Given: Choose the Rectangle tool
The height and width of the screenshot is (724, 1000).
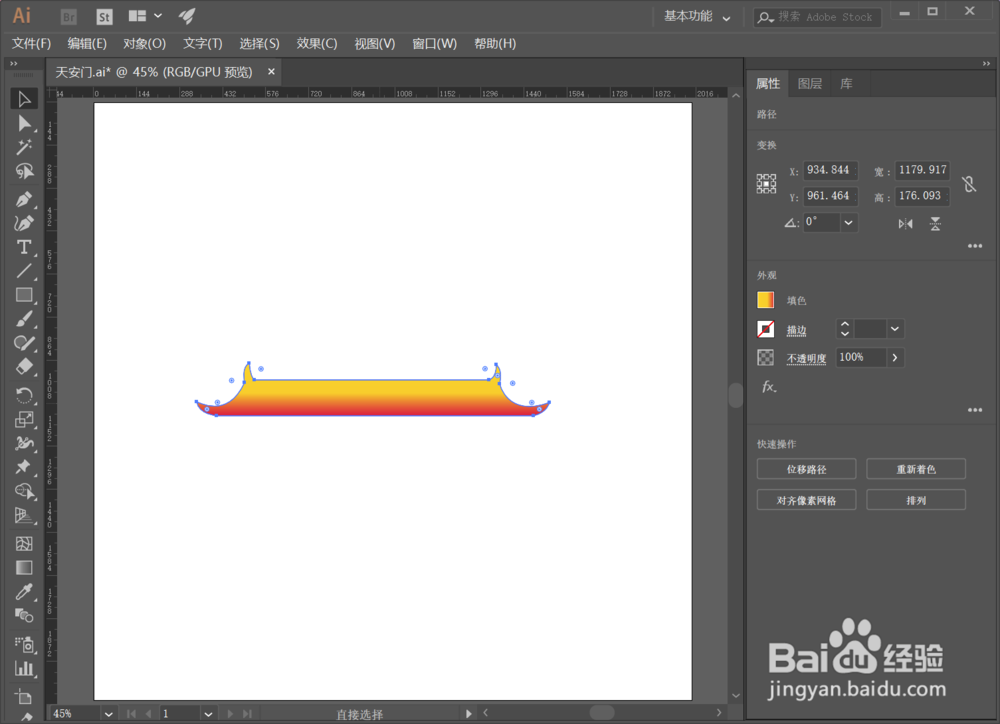Looking at the screenshot, I should click(x=25, y=295).
